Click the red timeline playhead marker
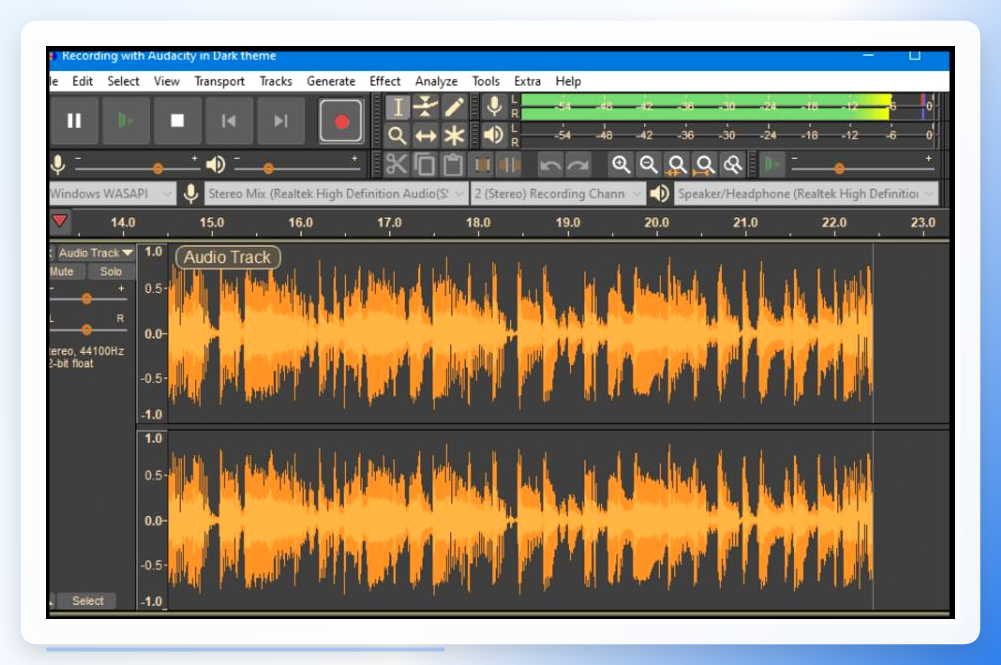This screenshot has height=665, width=1001. [x=60, y=221]
